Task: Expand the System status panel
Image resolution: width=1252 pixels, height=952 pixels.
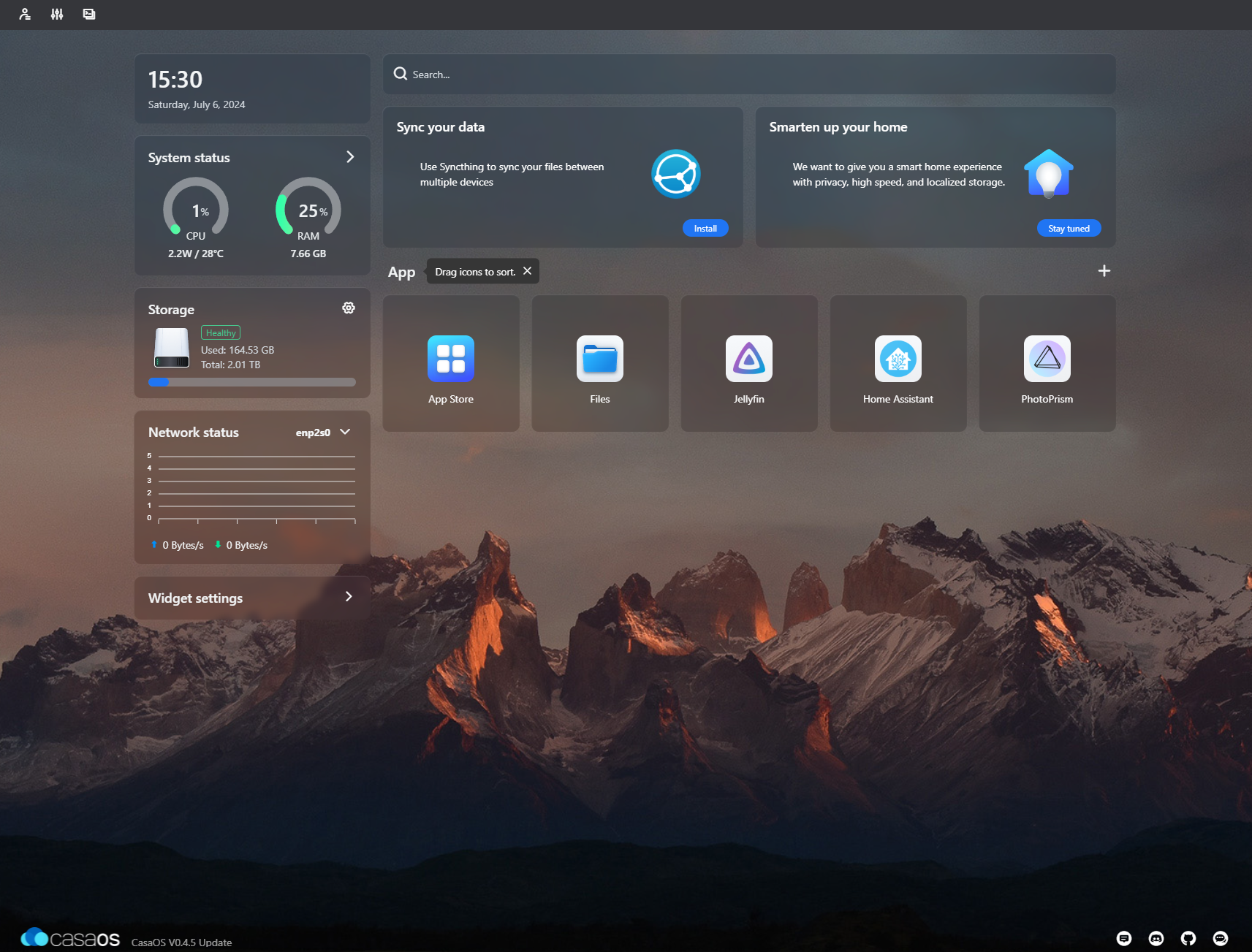Action: click(350, 156)
